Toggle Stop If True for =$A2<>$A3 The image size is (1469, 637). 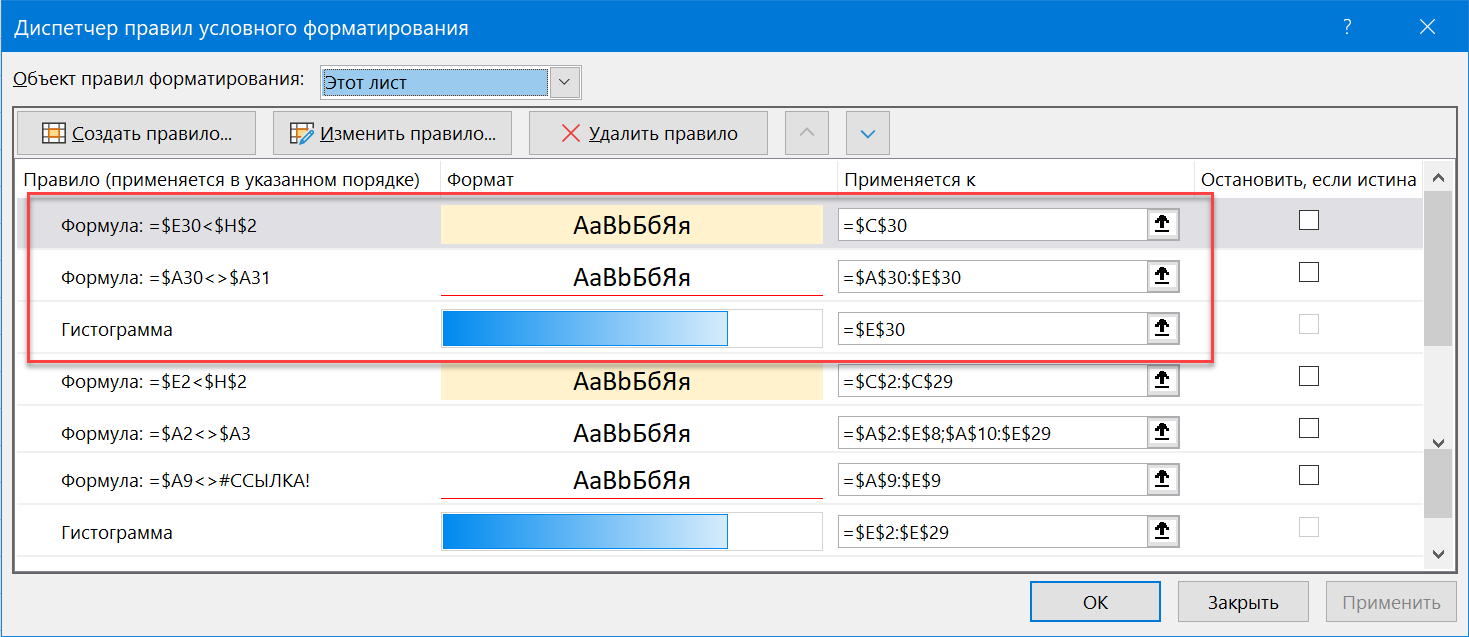click(1308, 428)
